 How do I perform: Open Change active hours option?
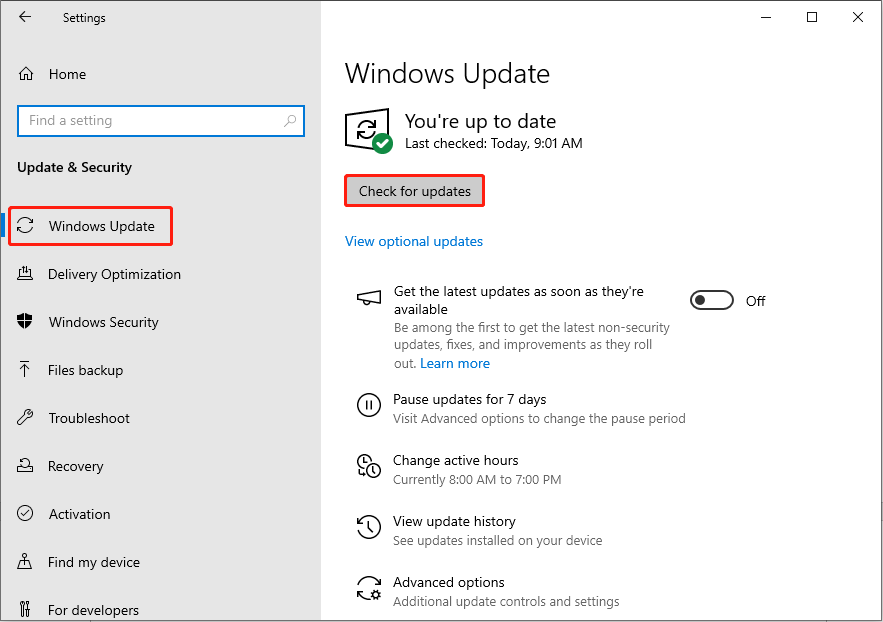456,460
